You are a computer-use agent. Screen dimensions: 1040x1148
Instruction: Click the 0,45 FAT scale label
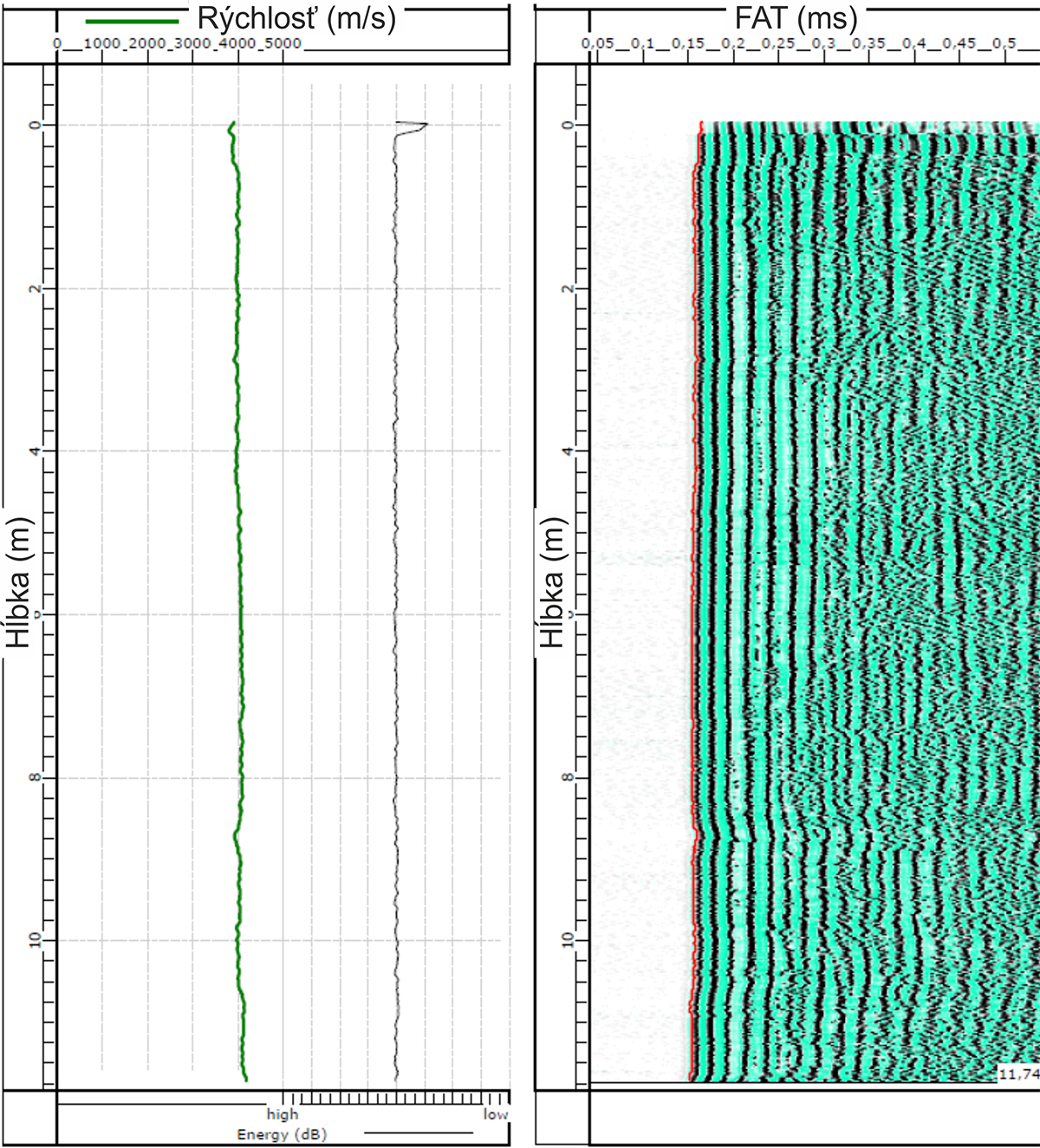[x=959, y=43]
